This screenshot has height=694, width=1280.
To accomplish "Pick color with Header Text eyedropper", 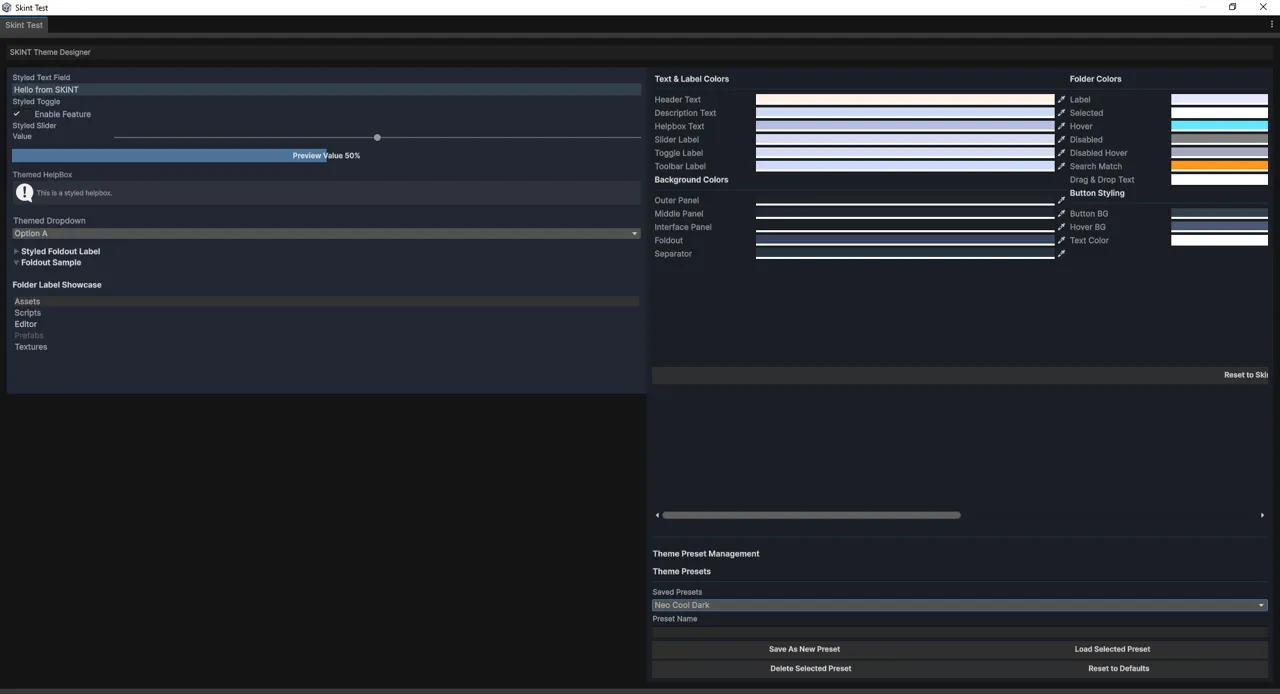I will [x=1061, y=100].
